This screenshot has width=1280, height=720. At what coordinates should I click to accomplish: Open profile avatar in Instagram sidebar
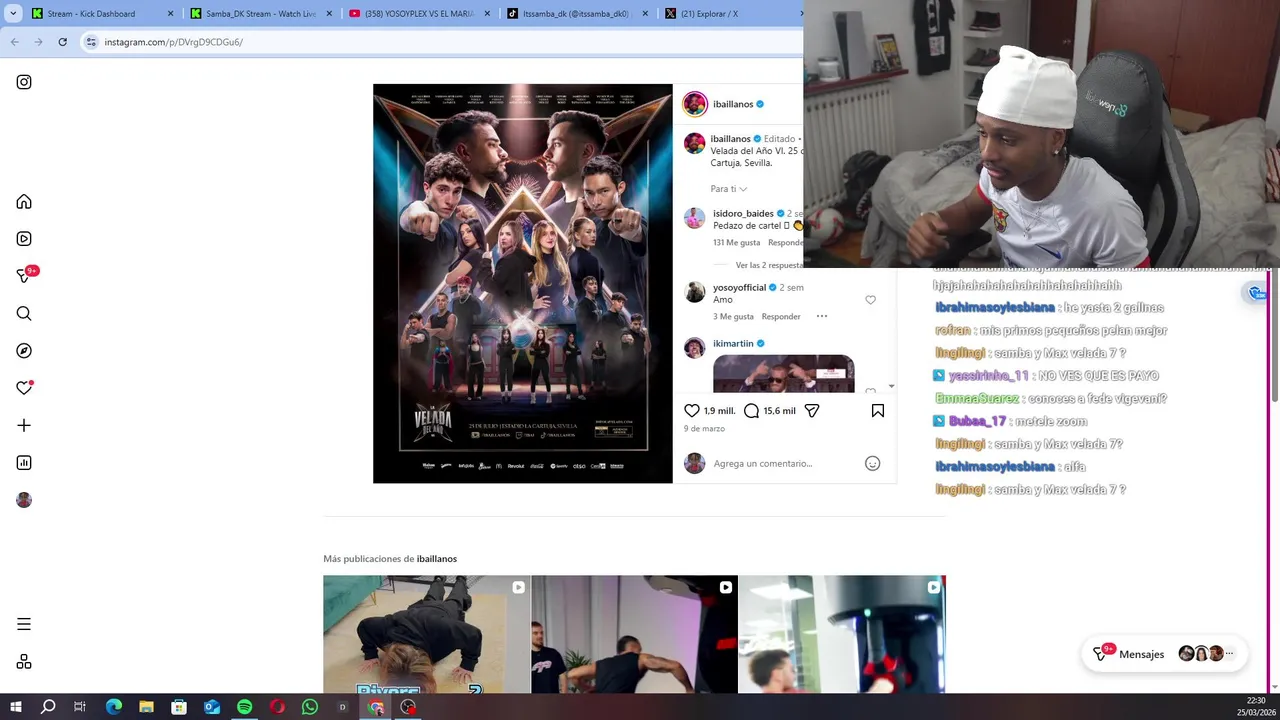(24, 500)
